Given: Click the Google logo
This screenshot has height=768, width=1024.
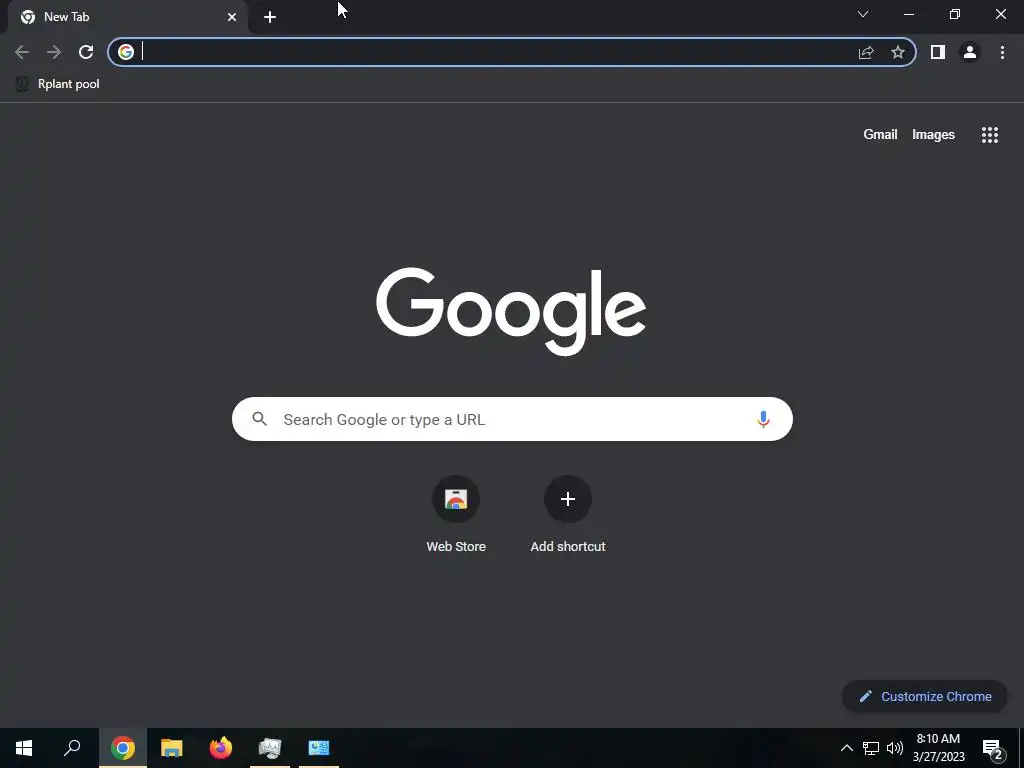Looking at the screenshot, I should (511, 312).
